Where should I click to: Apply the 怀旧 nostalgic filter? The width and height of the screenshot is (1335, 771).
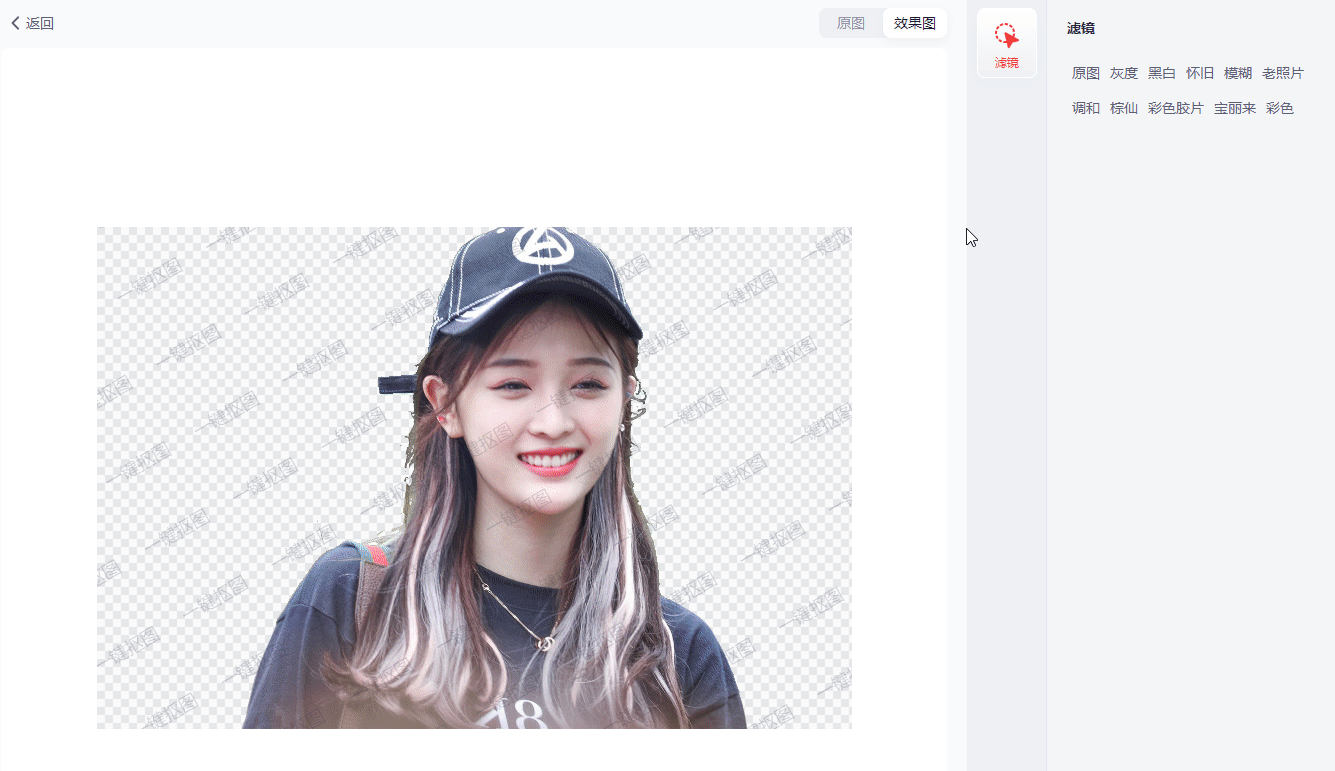[1200, 73]
